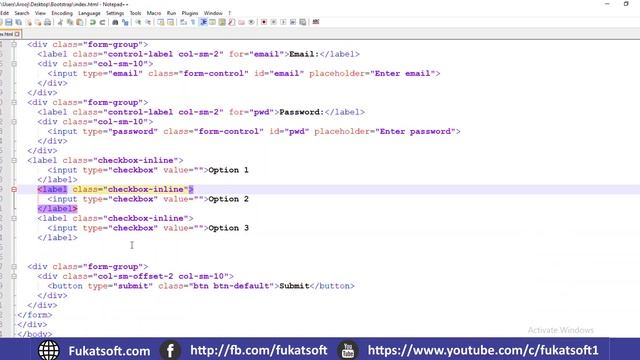This screenshot has width=640, height=360.
Task: Cut selection with the scissors icon
Action: (x=60, y=22)
